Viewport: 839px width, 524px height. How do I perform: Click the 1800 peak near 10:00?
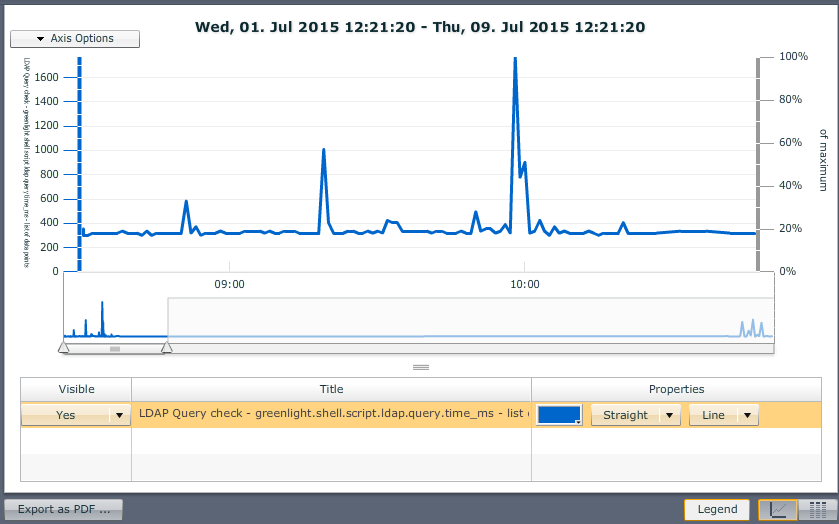[x=514, y=60]
